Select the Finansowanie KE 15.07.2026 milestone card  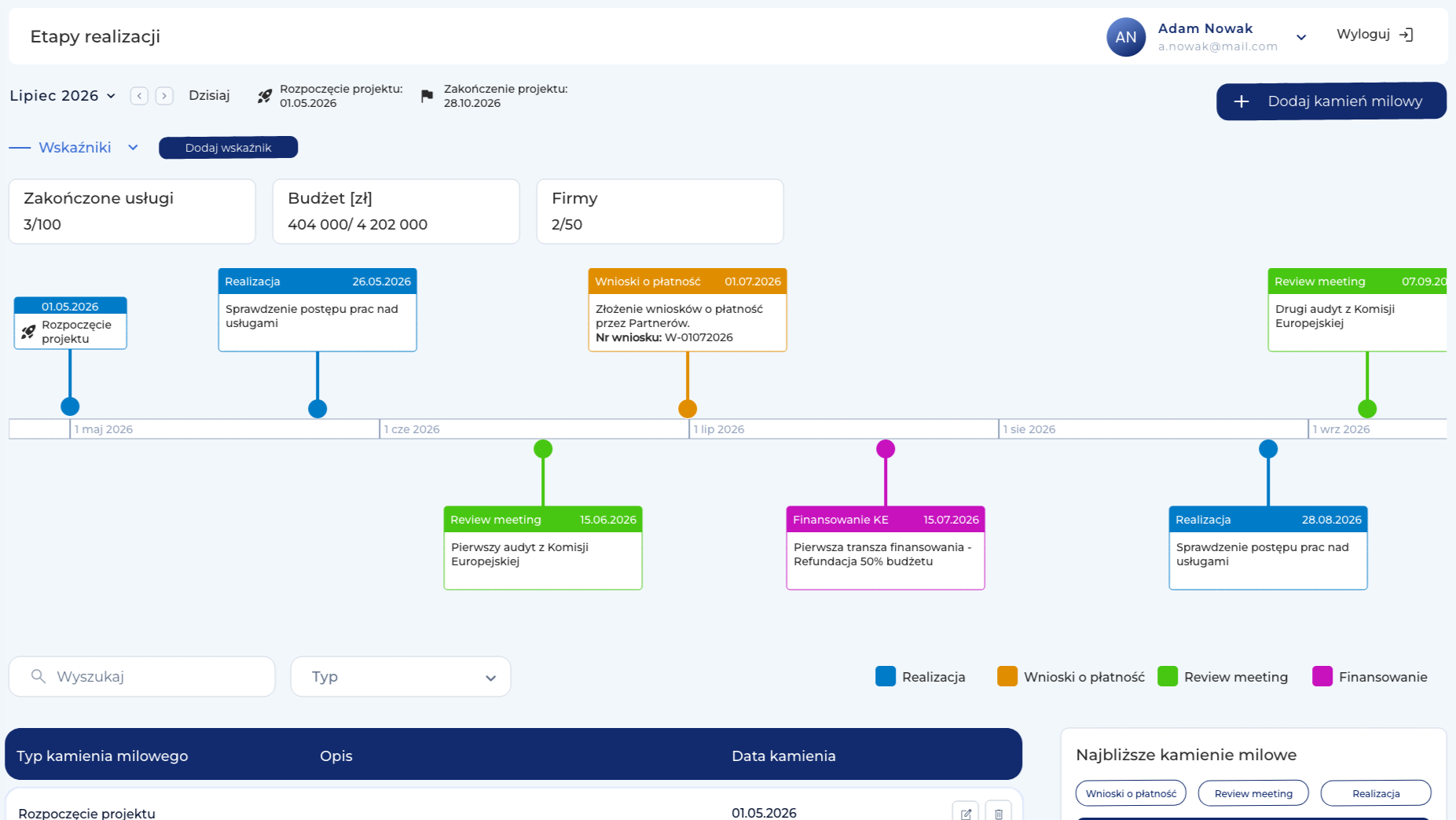(x=886, y=548)
